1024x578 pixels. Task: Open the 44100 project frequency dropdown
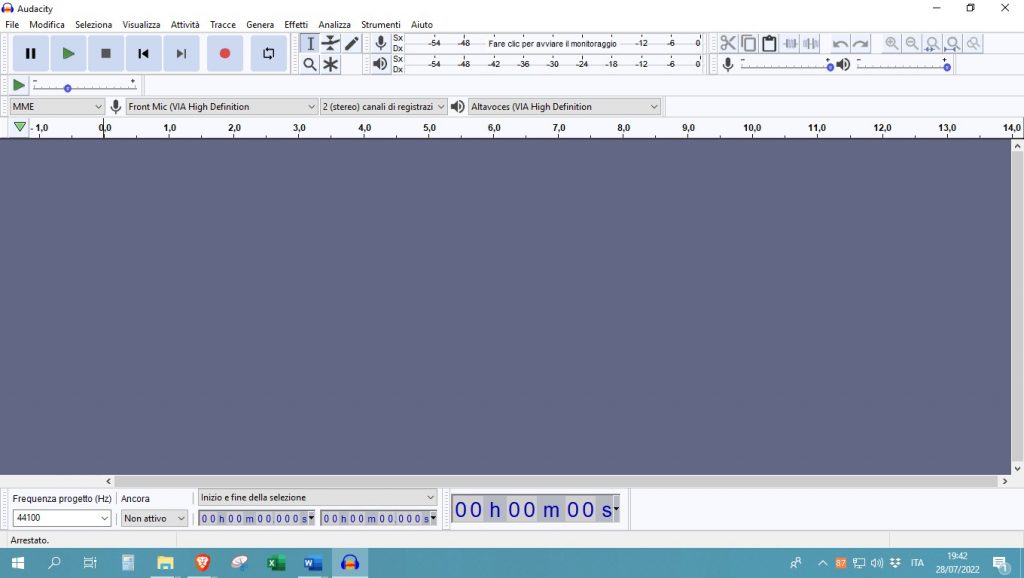(x=61, y=518)
